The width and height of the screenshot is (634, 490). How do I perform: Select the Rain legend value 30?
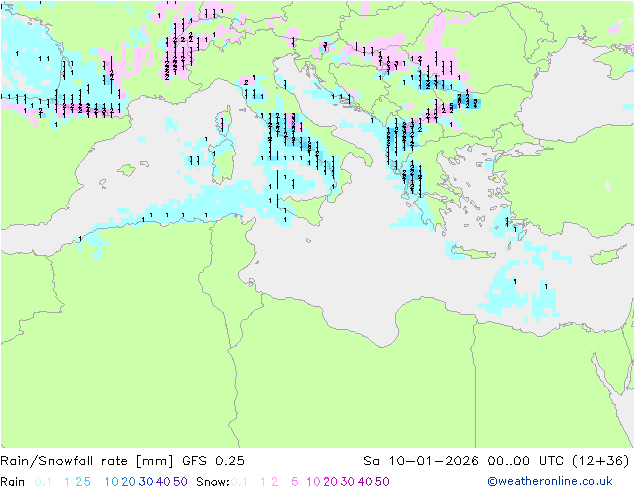coord(146,482)
